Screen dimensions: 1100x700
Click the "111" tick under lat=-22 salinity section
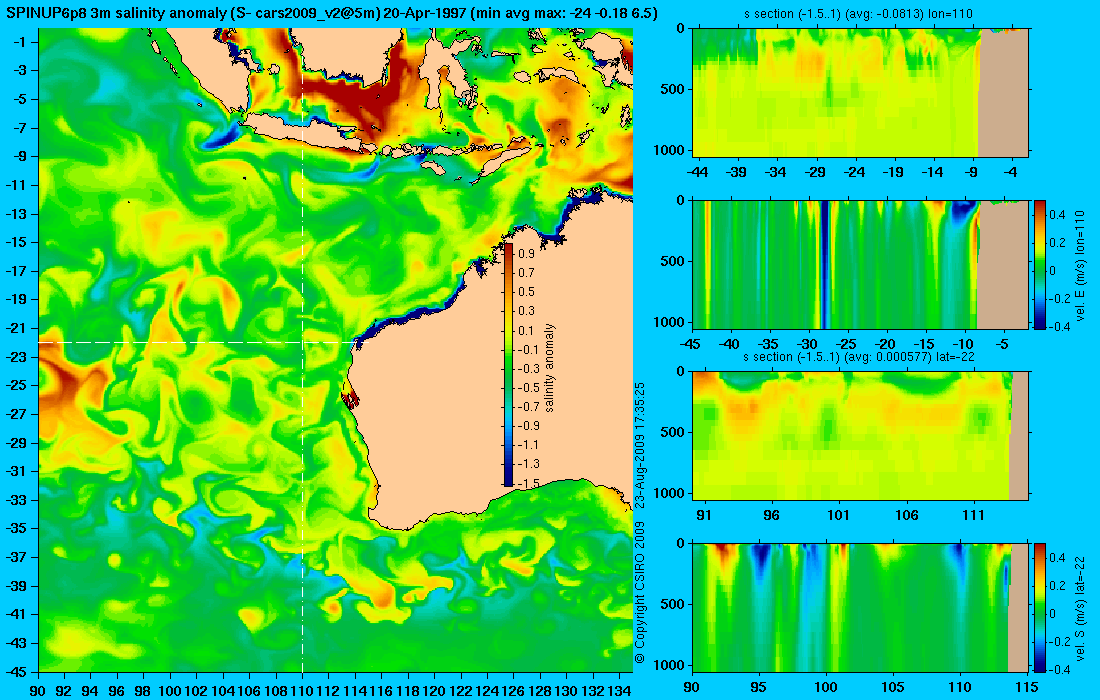click(x=974, y=516)
